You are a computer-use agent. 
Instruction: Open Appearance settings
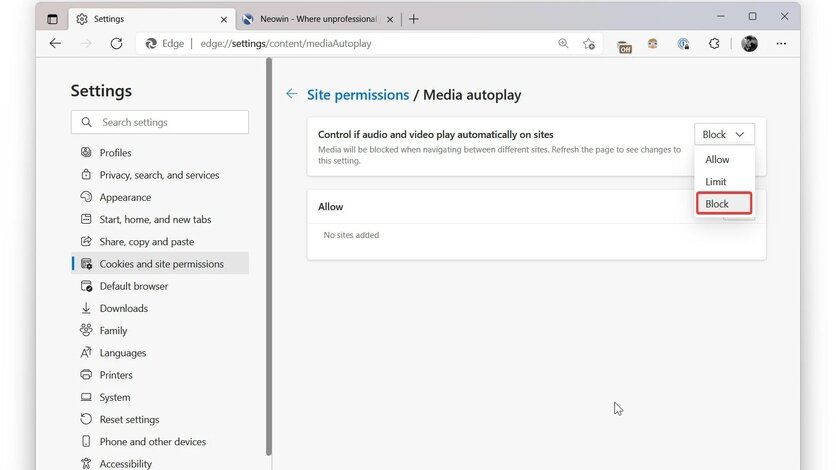pos(160,197)
